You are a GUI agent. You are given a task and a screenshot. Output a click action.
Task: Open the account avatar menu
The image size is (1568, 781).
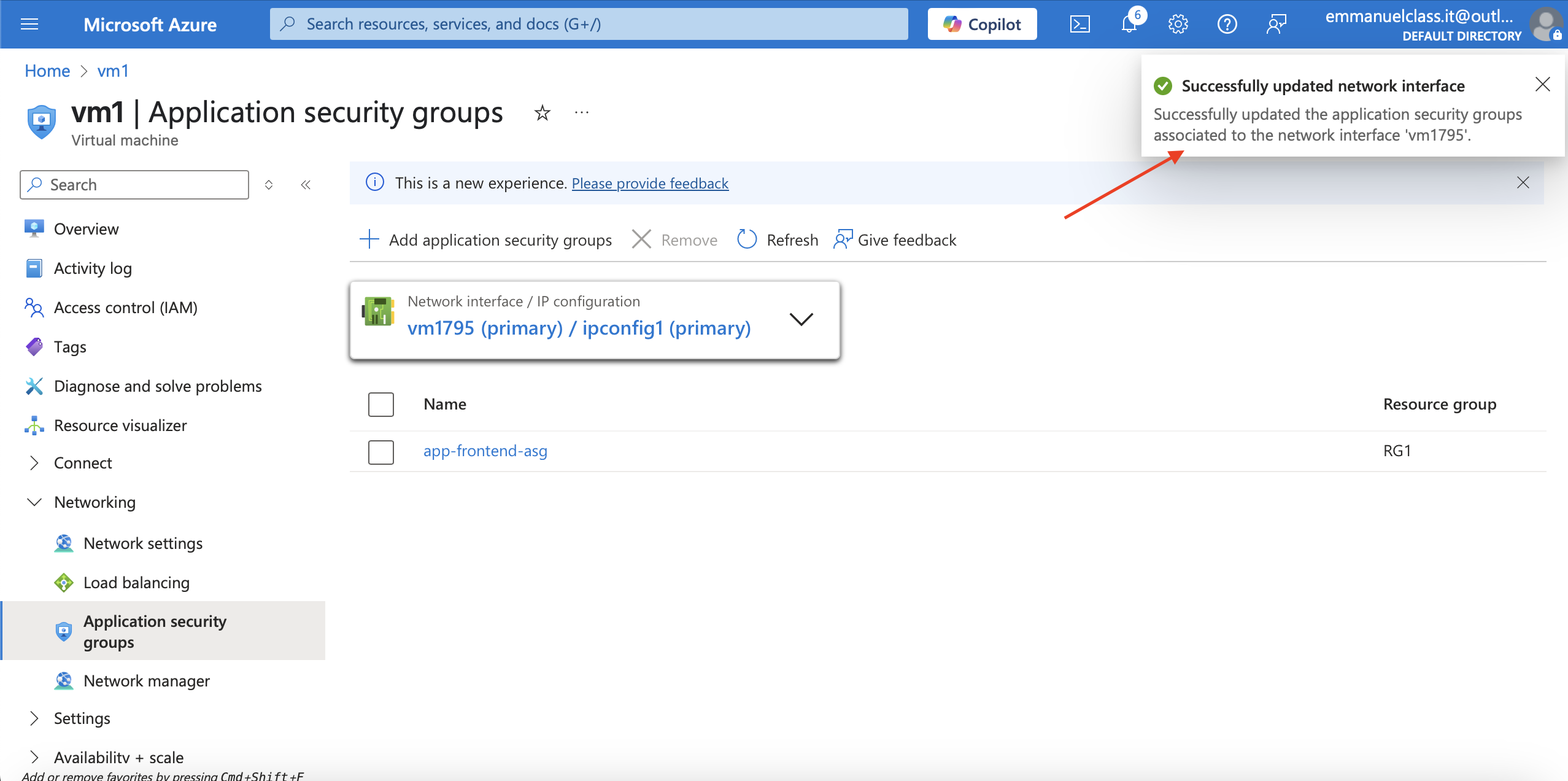click(1547, 24)
